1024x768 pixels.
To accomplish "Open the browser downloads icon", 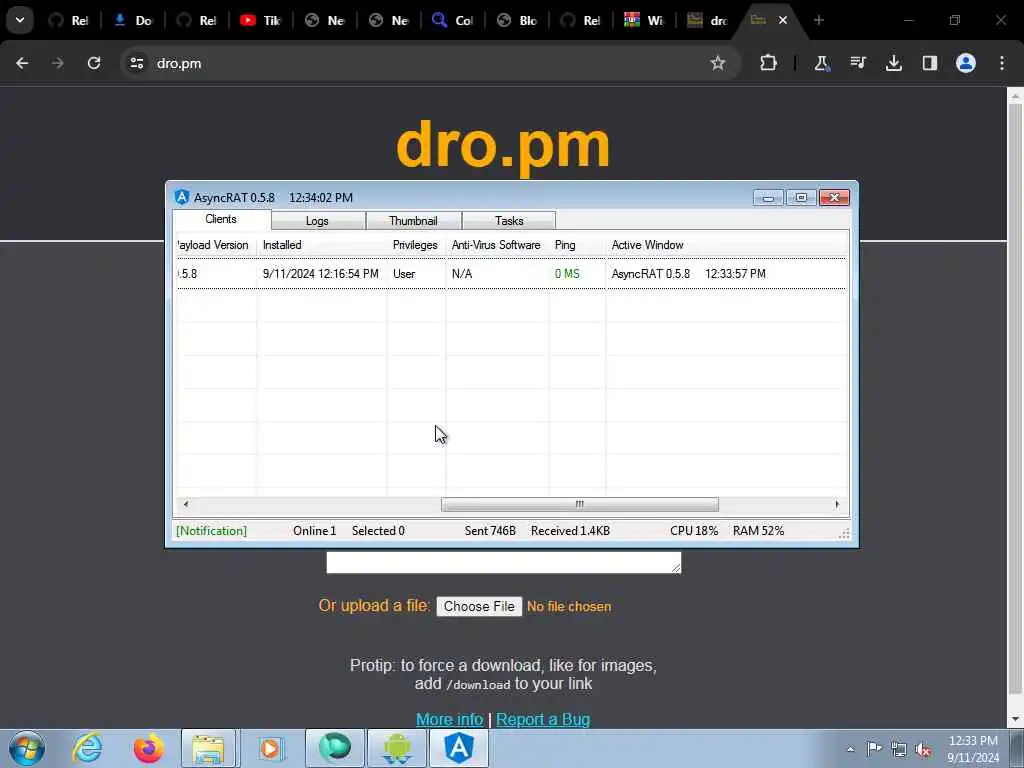I will [x=893, y=63].
